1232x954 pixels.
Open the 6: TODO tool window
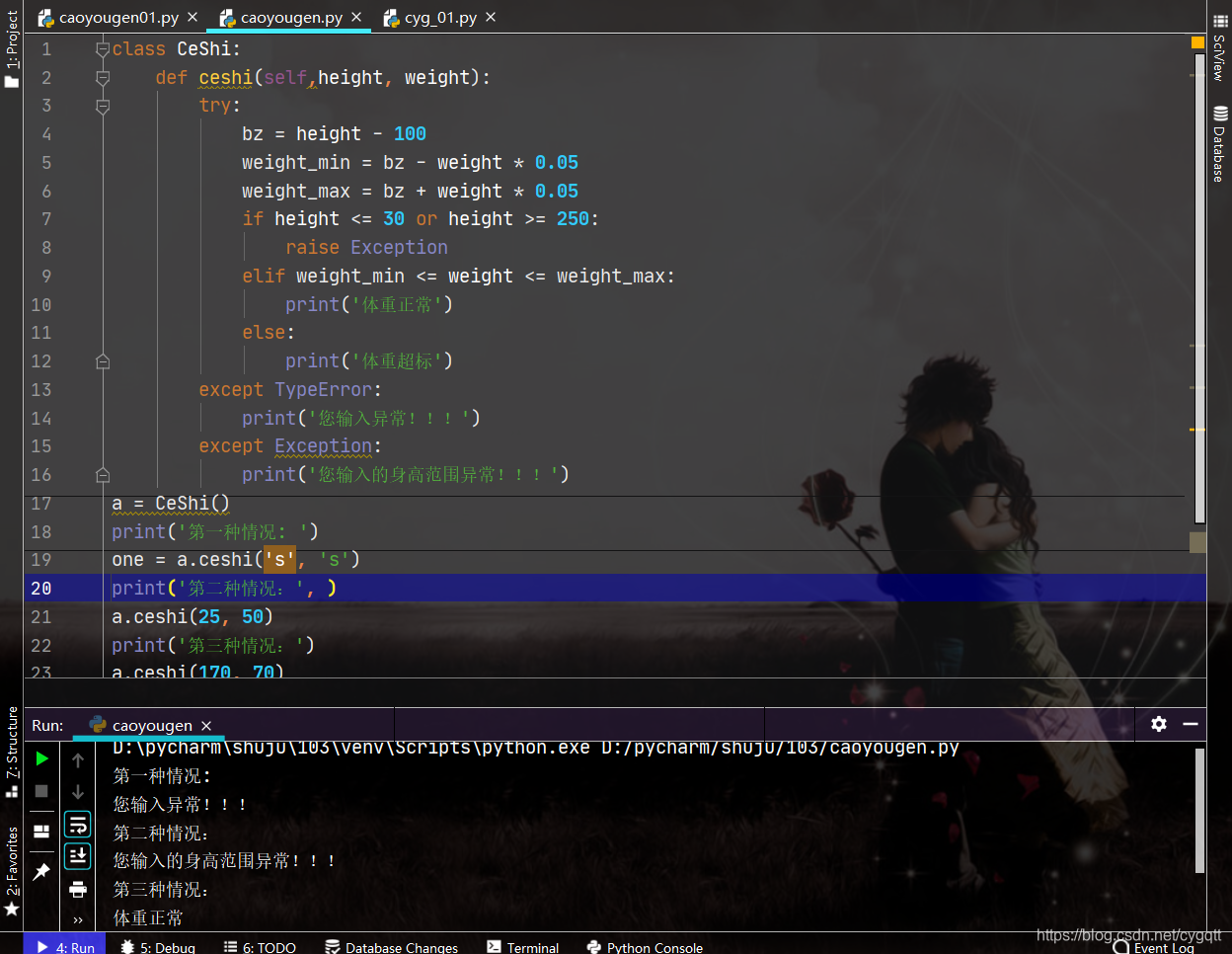click(260, 947)
